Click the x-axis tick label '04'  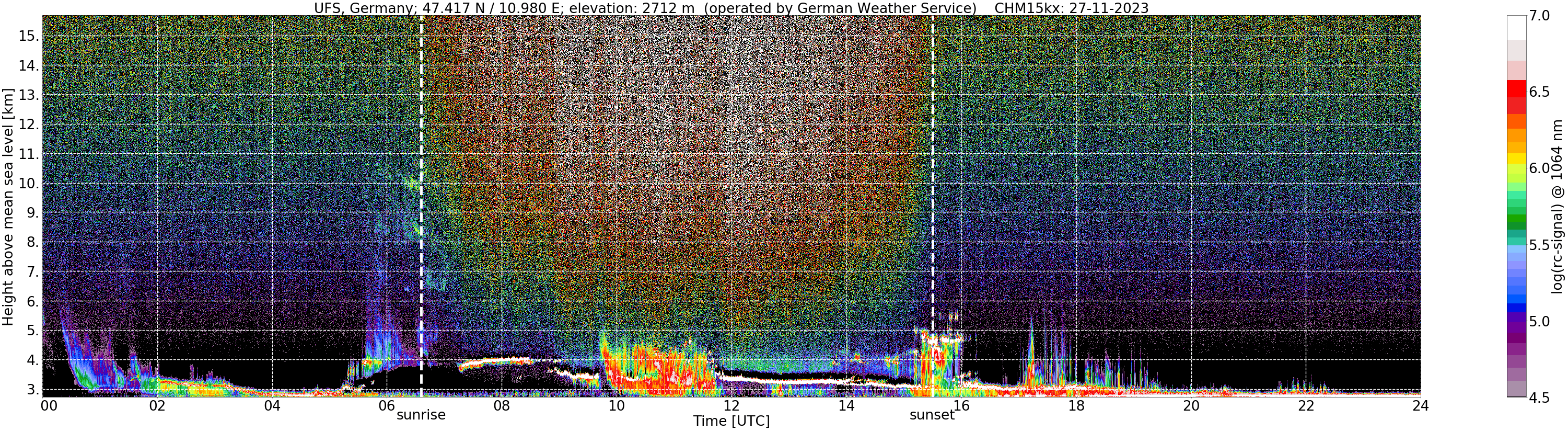(272, 405)
